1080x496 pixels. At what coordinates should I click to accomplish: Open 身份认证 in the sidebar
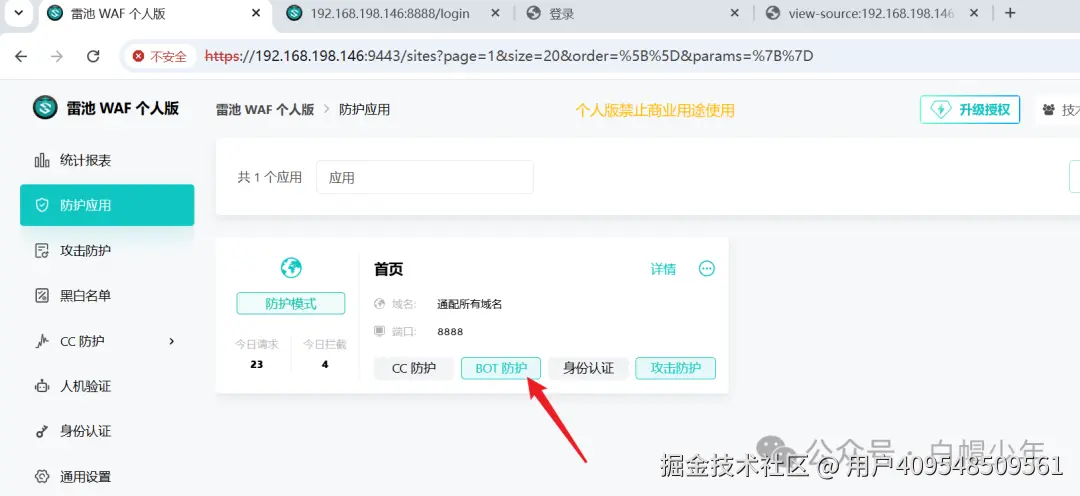point(107,432)
